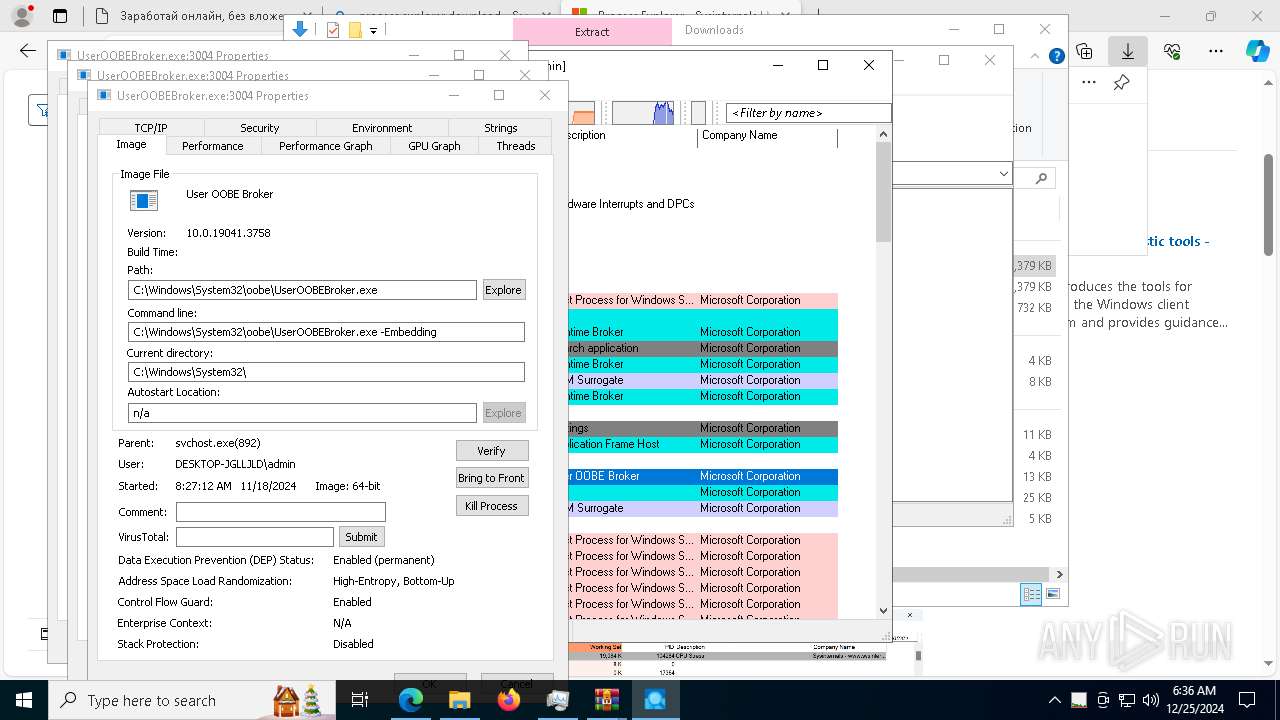
Task: Click the Bring to Front button
Action: pos(491,478)
